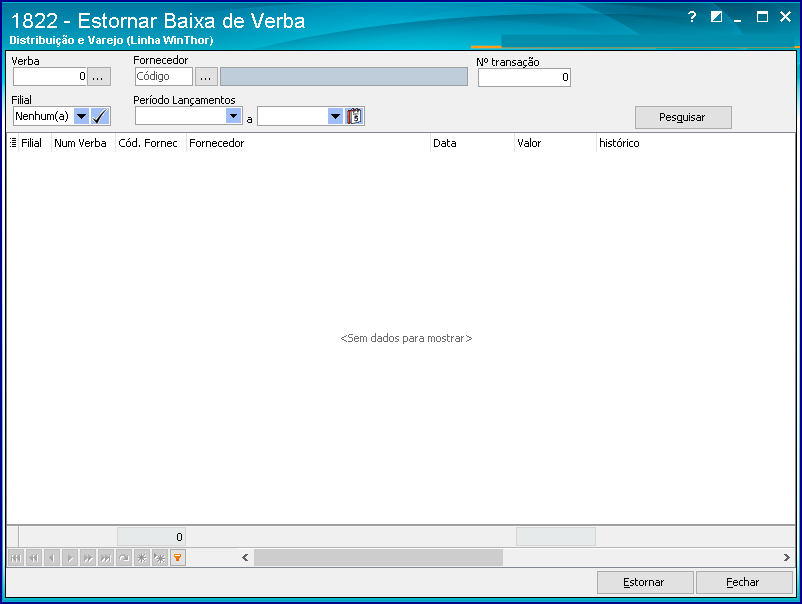Click the scroll right arrow
The image size is (802, 604).
[787, 557]
